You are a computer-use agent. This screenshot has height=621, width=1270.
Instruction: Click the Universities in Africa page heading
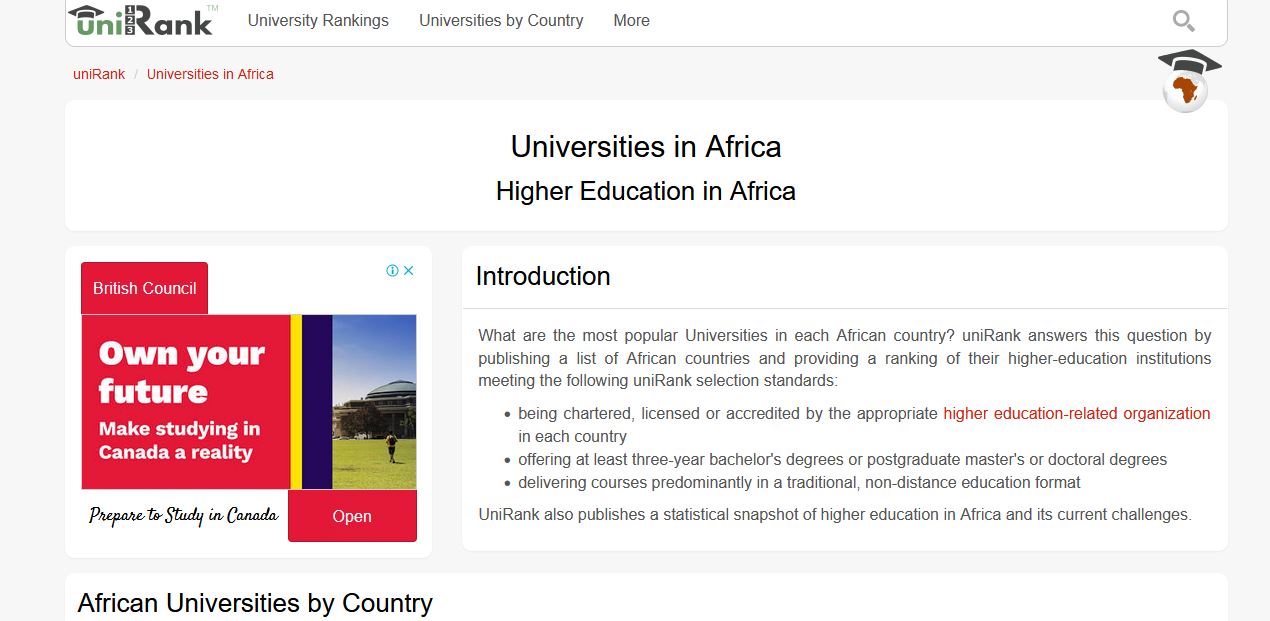coord(646,147)
